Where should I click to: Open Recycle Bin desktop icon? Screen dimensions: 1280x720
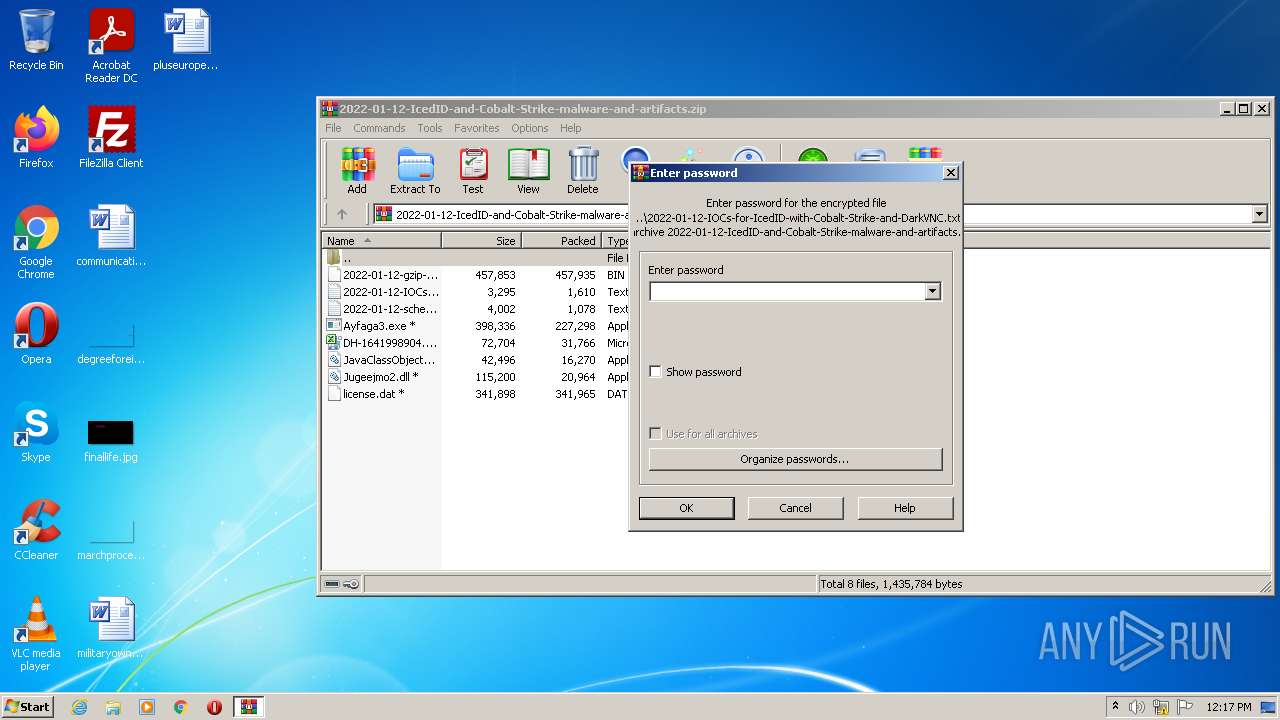[x=36, y=40]
